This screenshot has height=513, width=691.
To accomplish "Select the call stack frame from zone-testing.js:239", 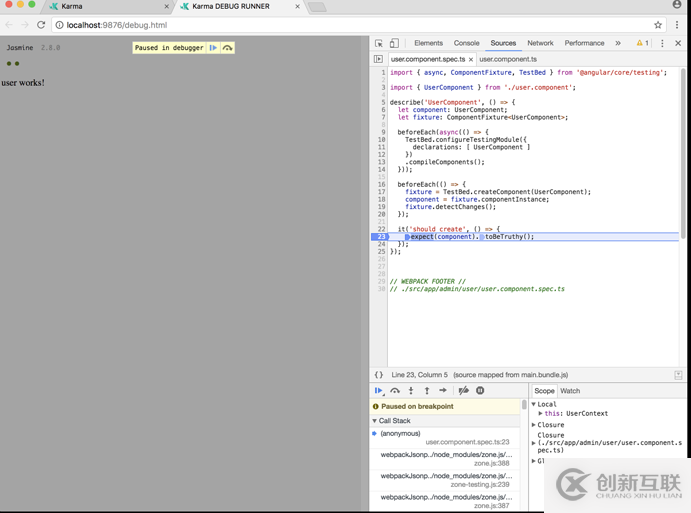I will (x=445, y=480).
